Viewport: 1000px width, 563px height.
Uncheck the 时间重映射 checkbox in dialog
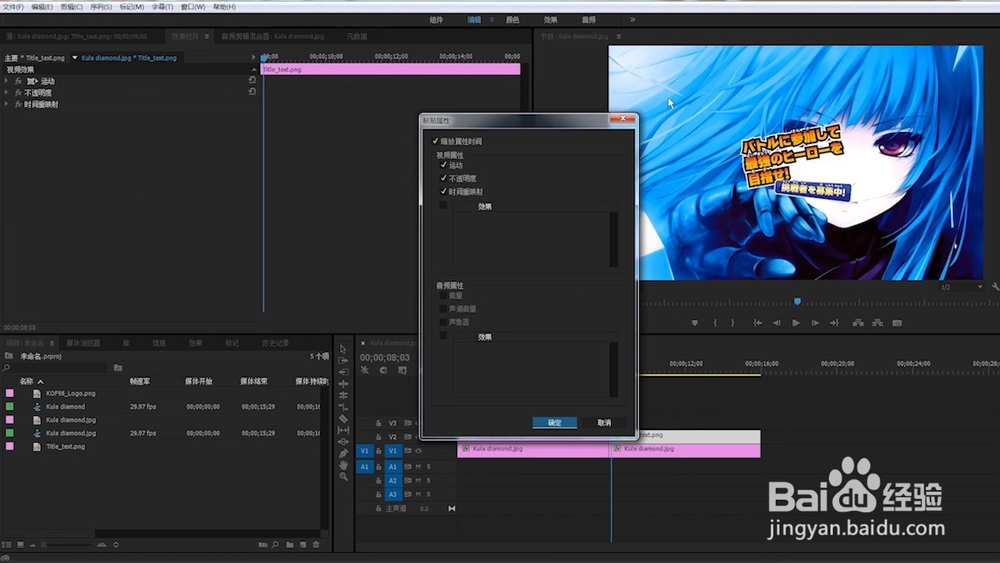pos(444,191)
